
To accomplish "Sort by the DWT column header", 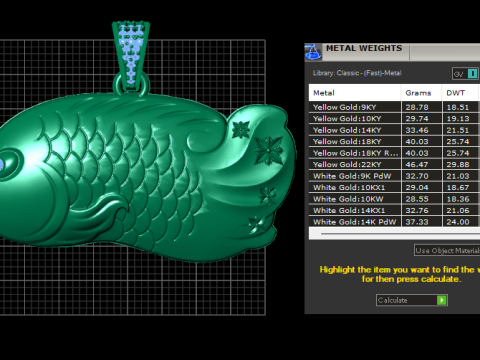I will click(x=461, y=93).
